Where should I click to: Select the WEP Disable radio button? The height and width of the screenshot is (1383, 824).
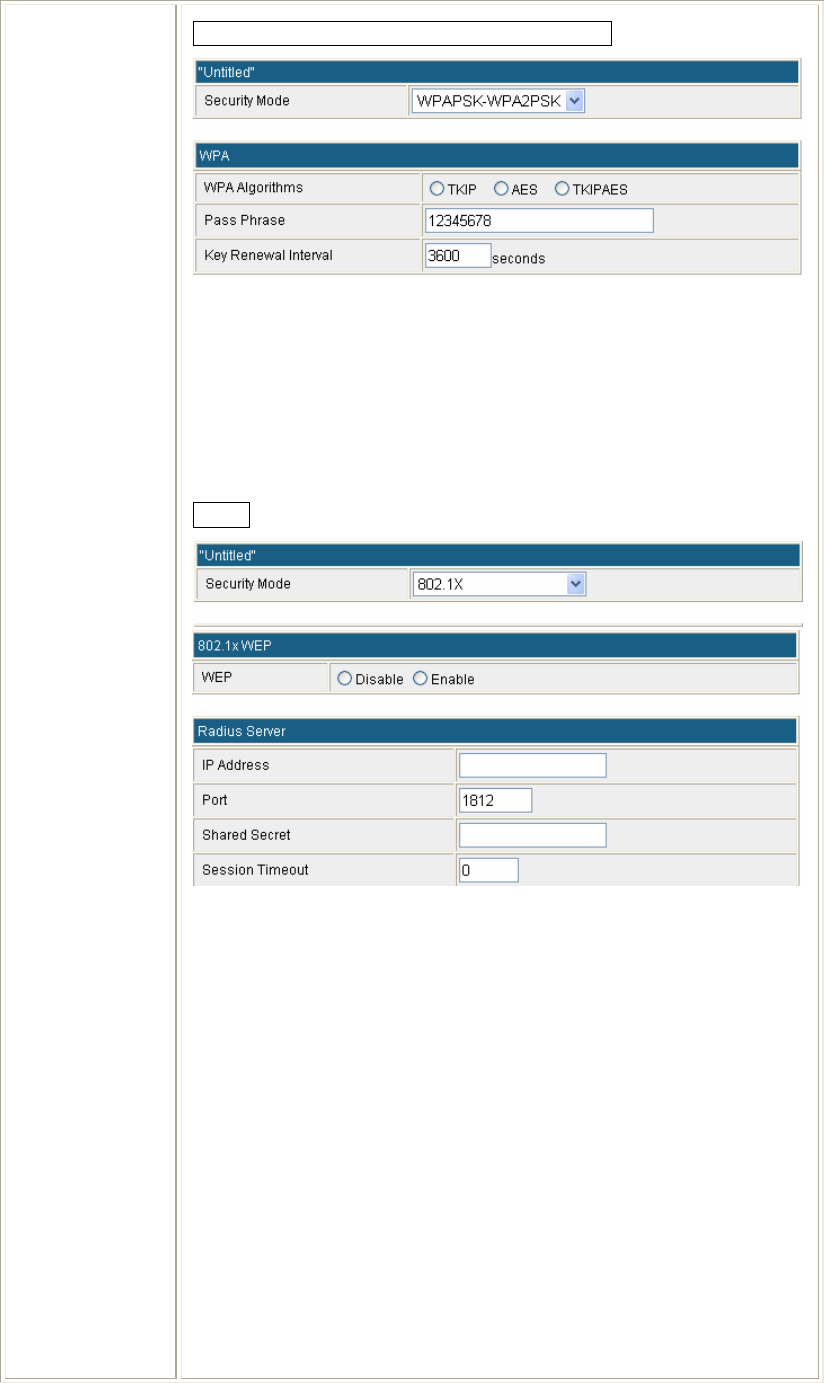345,679
